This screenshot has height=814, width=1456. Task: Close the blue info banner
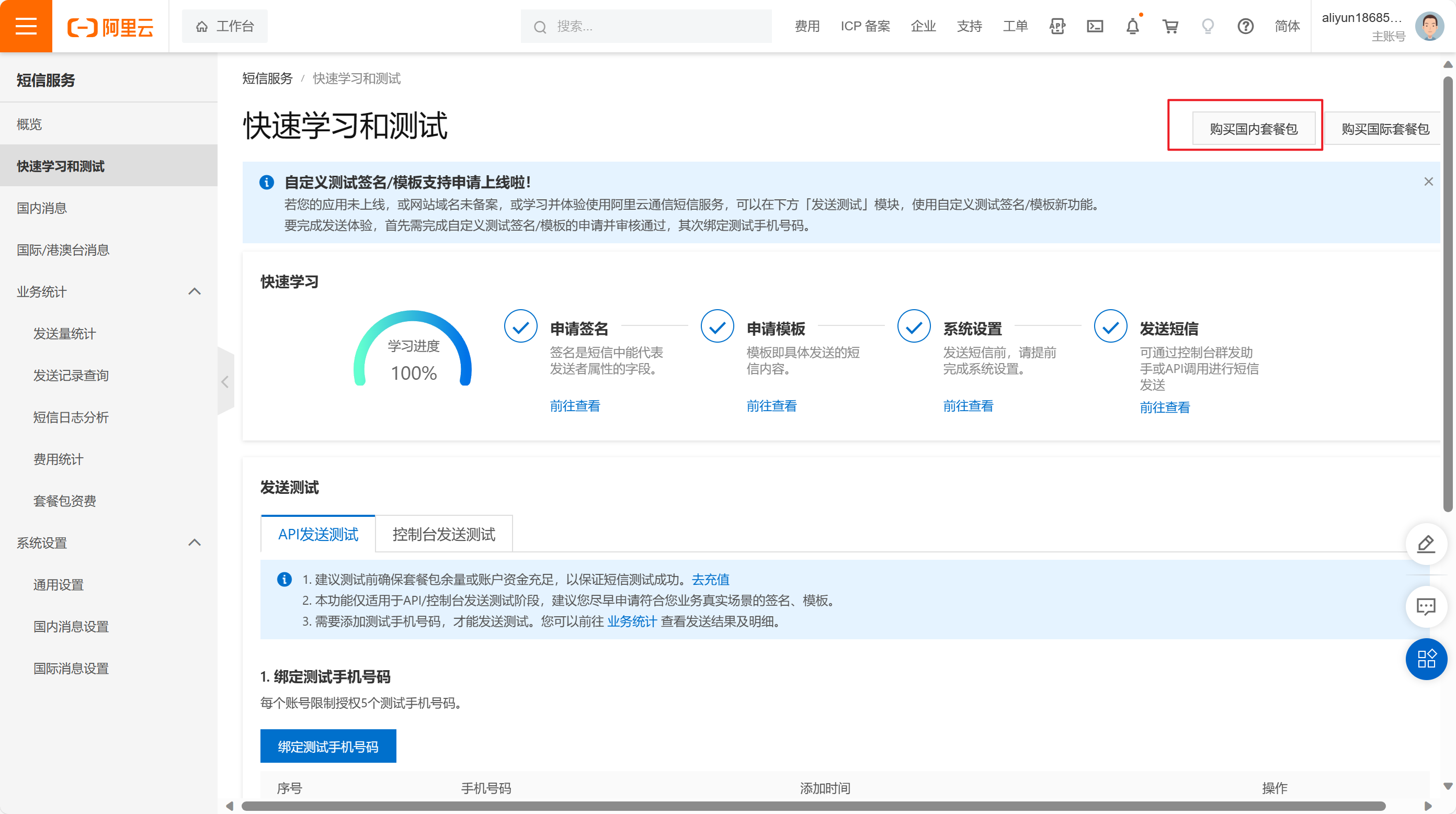pyautogui.click(x=1428, y=182)
